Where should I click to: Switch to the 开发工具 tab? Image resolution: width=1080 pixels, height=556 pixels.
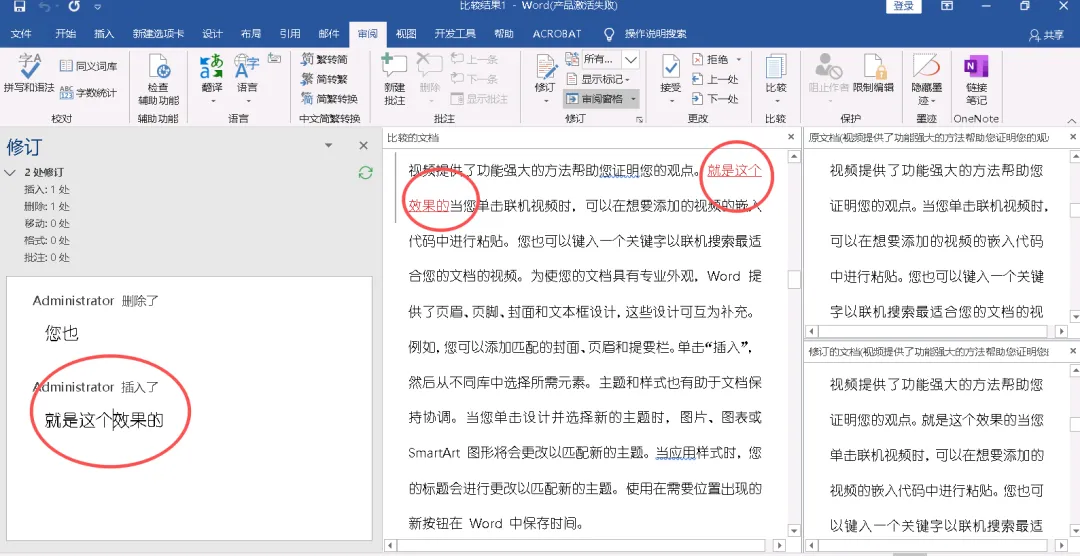(x=455, y=34)
